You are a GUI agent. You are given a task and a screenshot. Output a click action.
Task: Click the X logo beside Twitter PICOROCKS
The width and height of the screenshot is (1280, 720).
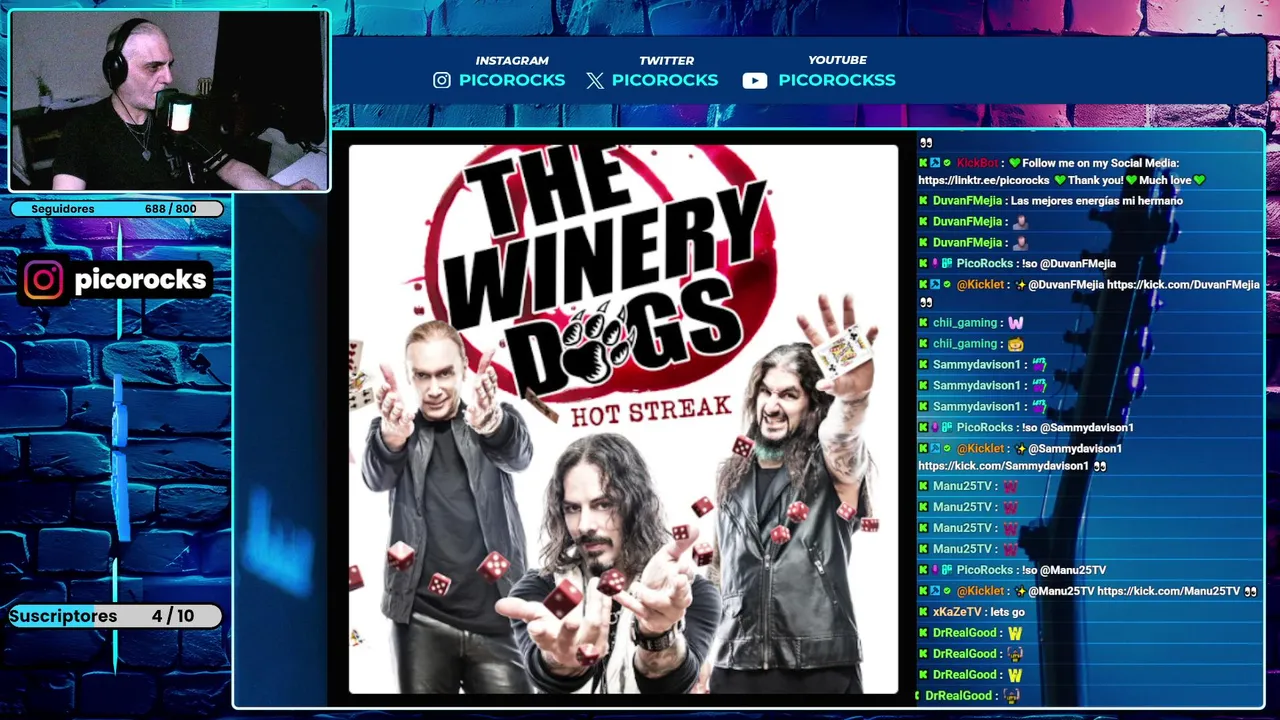595,80
